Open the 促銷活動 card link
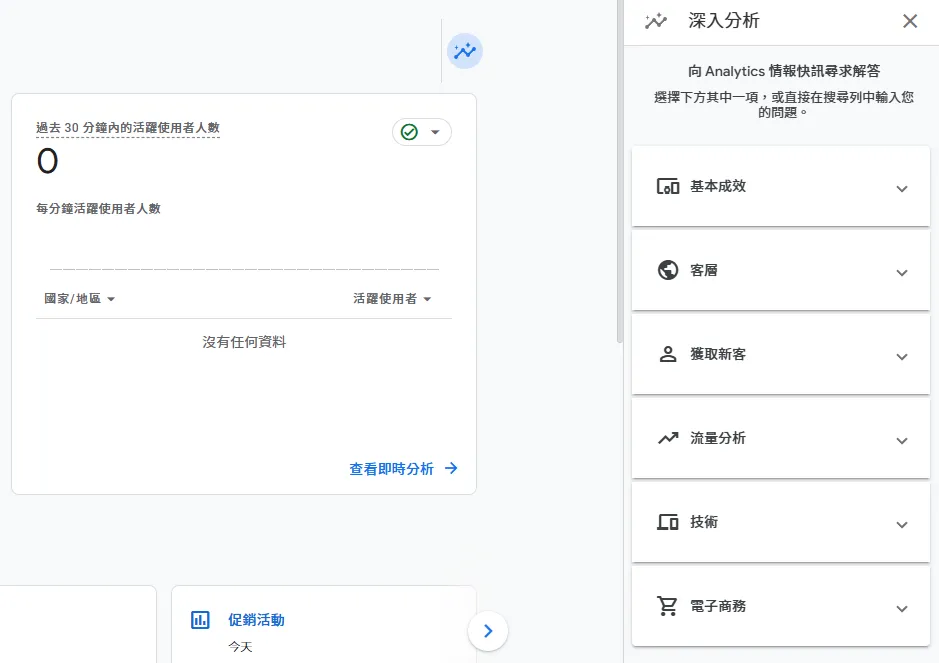This screenshot has height=663, width=939. (256, 620)
